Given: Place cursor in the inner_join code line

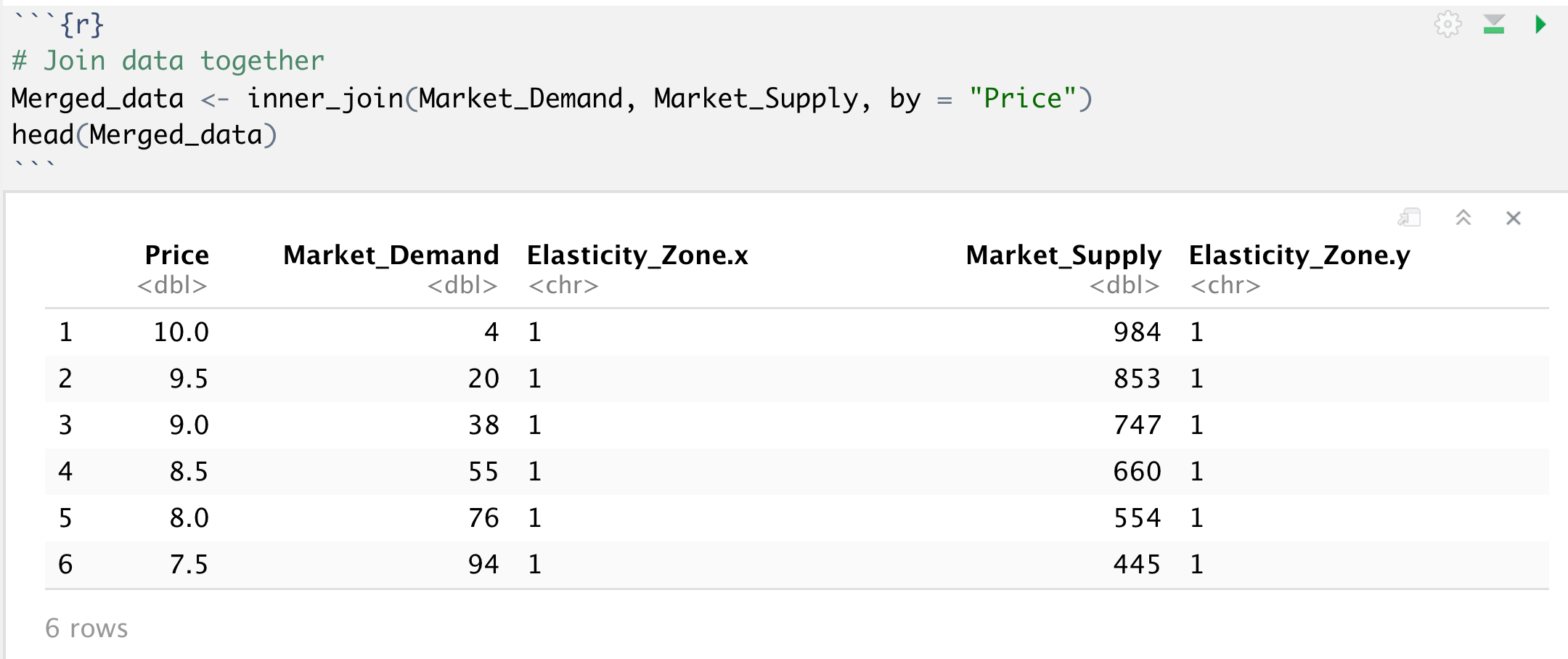Looking at the screenshot, I should click(552, 99).
